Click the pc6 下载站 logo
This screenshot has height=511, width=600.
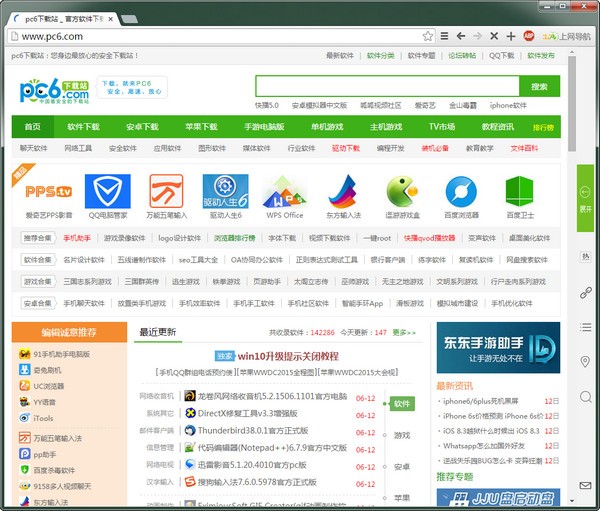(54, 91)
